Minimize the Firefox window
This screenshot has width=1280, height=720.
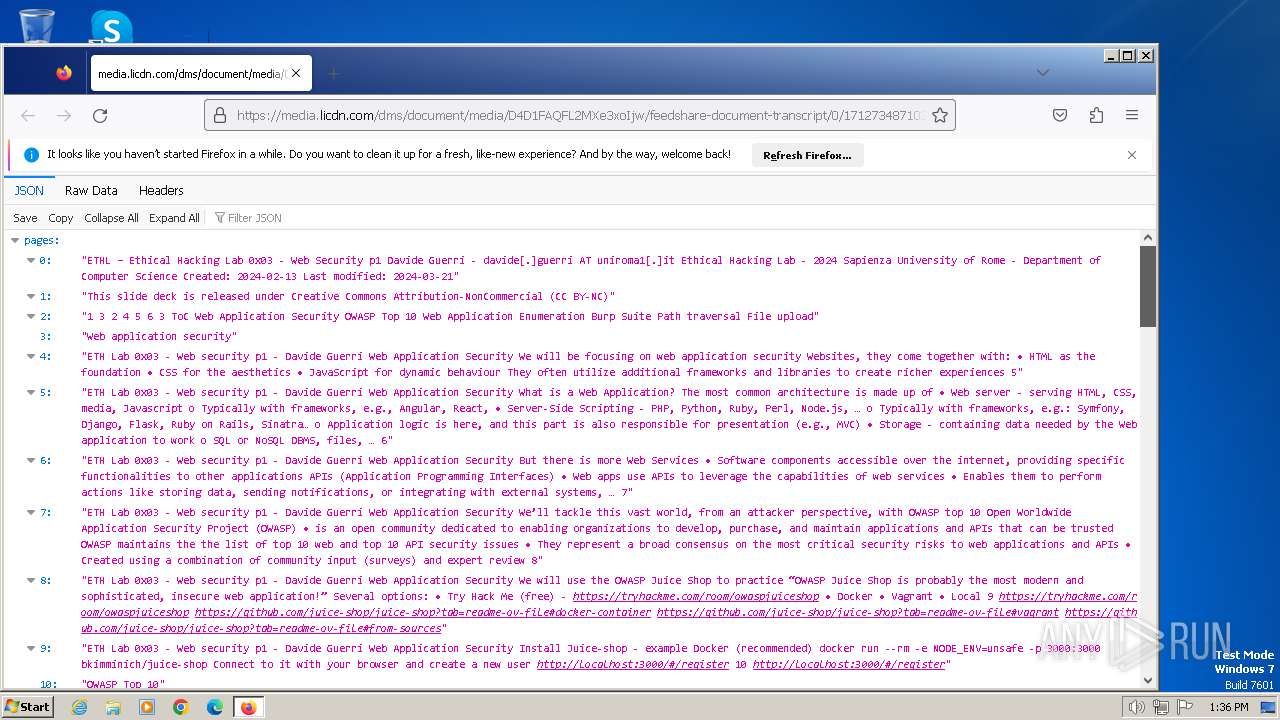tap(1111, 56)
